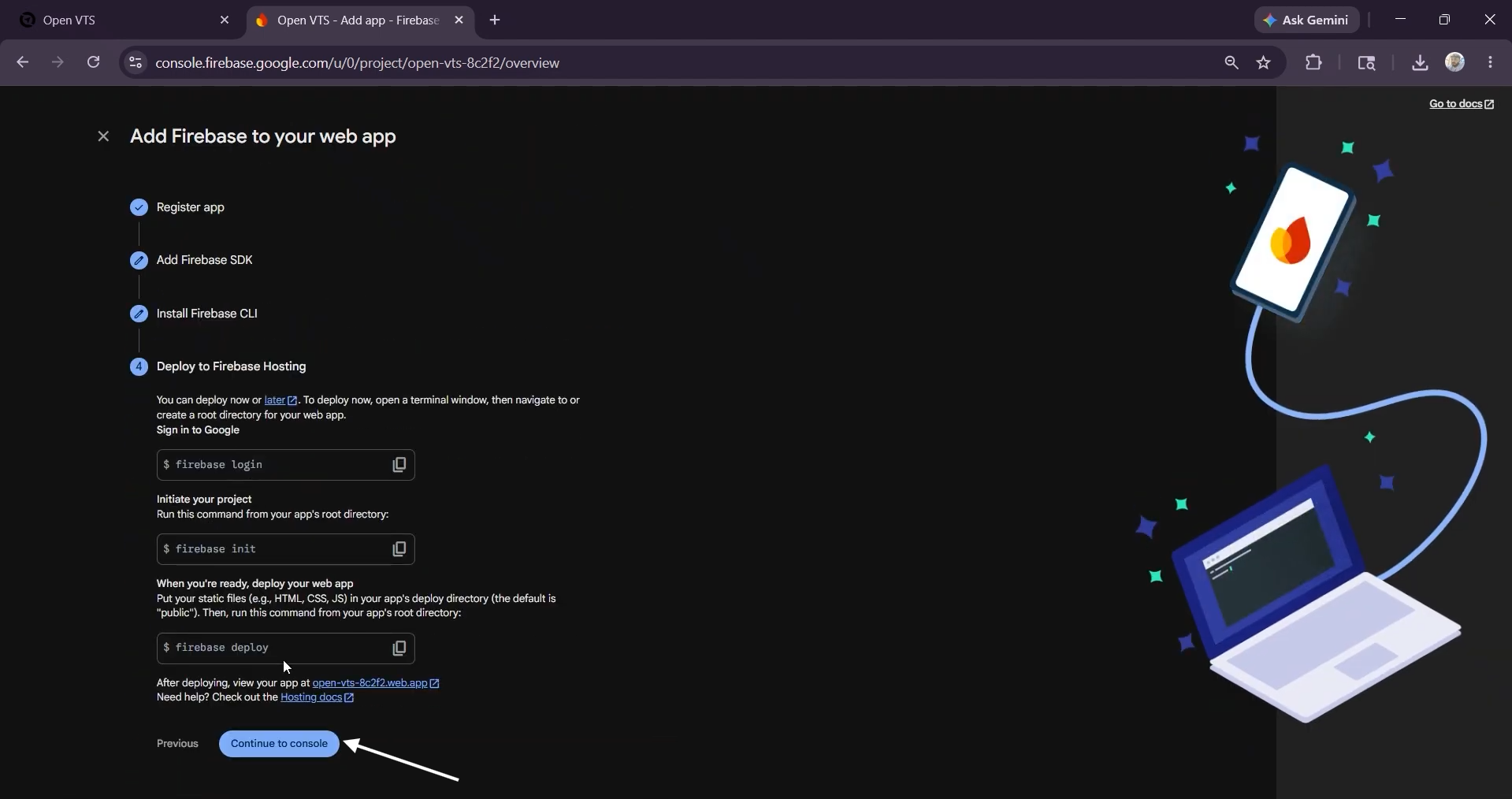
Task: Click the Deploy to Firebase Hosting step title
Action: point(232,366)
